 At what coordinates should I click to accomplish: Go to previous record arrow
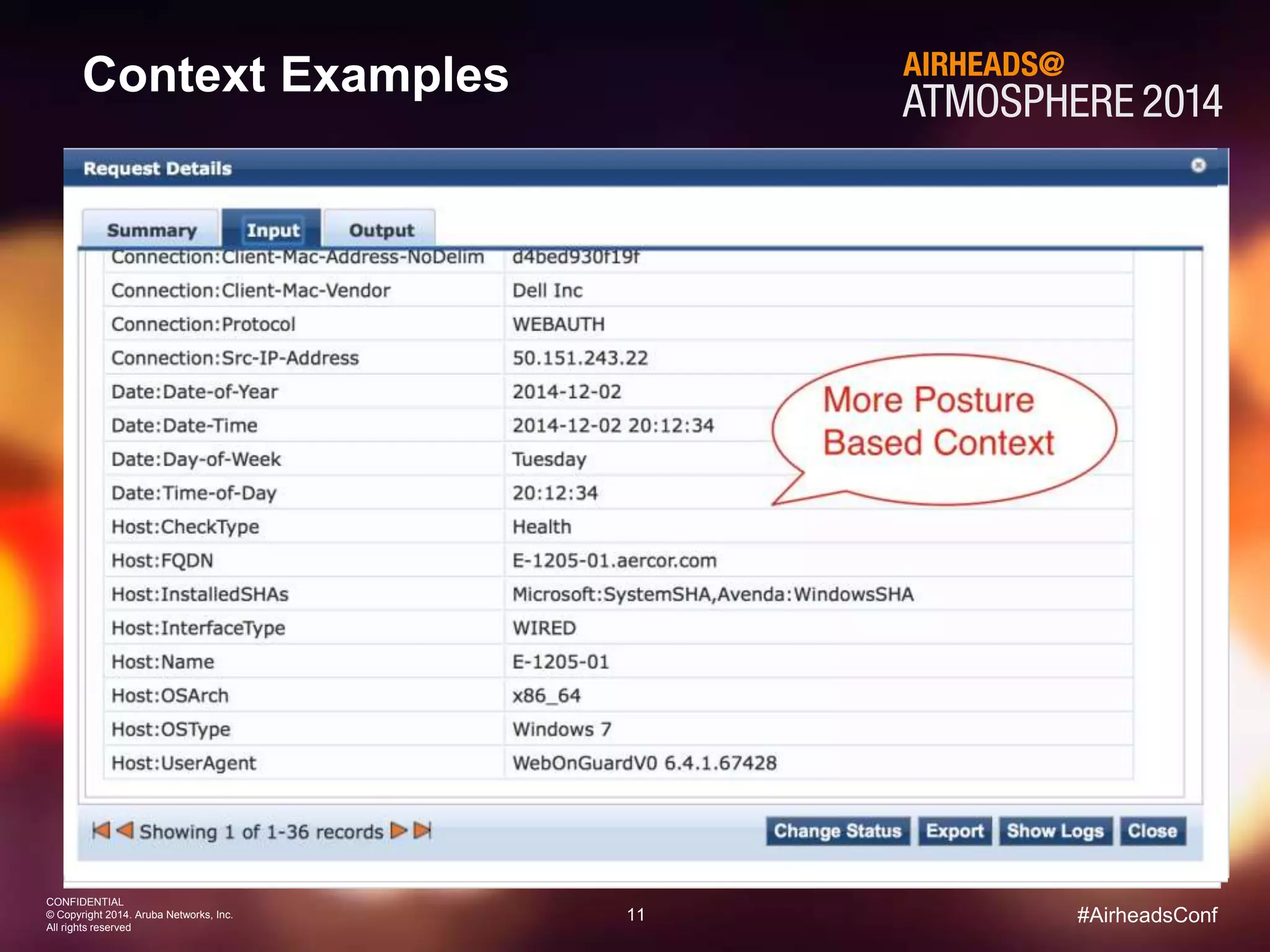tap(125, 831)
